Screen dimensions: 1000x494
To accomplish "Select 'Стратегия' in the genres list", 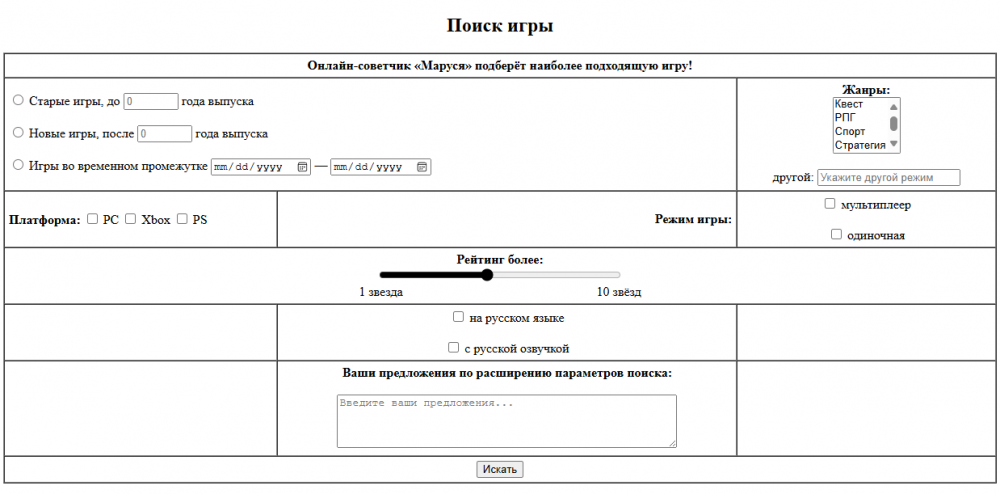I will [860, 145].
